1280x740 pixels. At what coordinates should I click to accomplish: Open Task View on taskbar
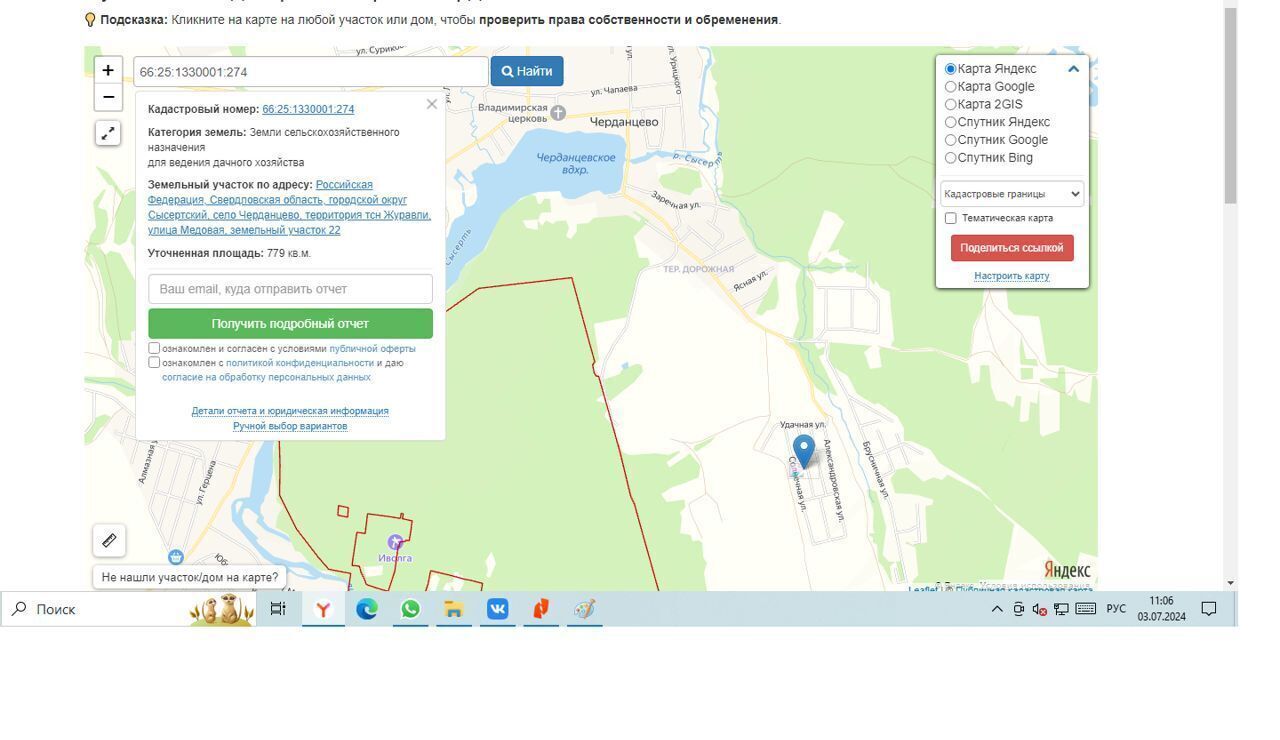pyautogui.click(x=278, y=609)
